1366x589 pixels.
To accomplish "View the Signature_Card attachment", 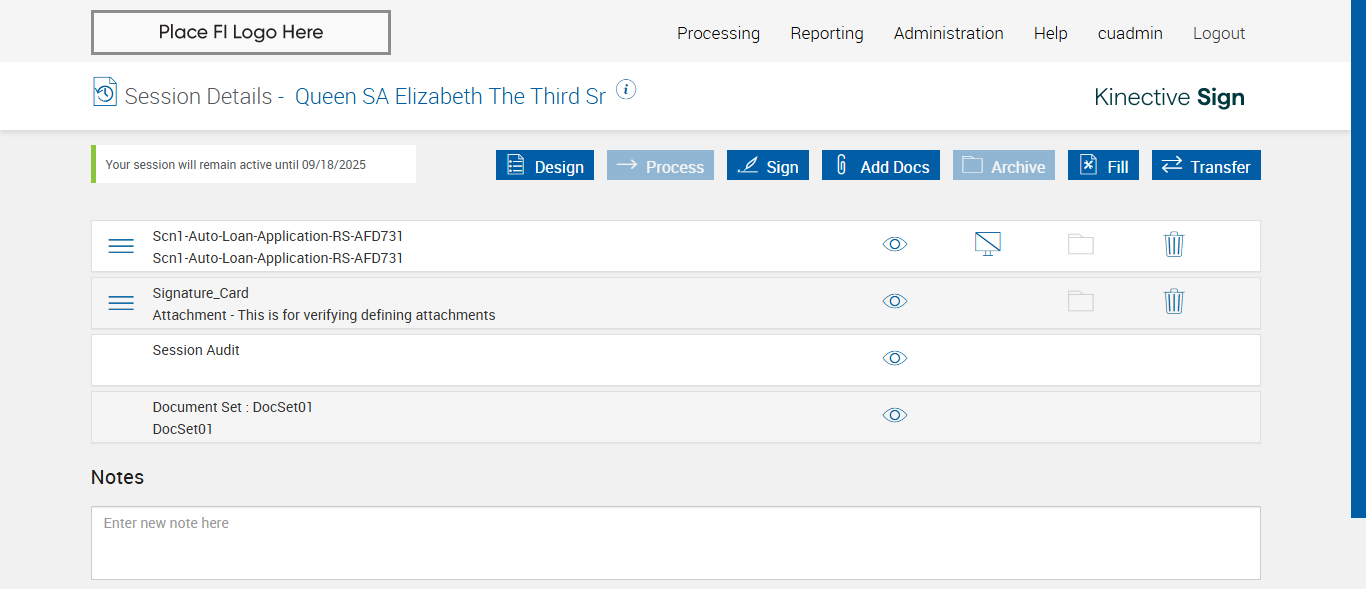I will coord(895,301).
